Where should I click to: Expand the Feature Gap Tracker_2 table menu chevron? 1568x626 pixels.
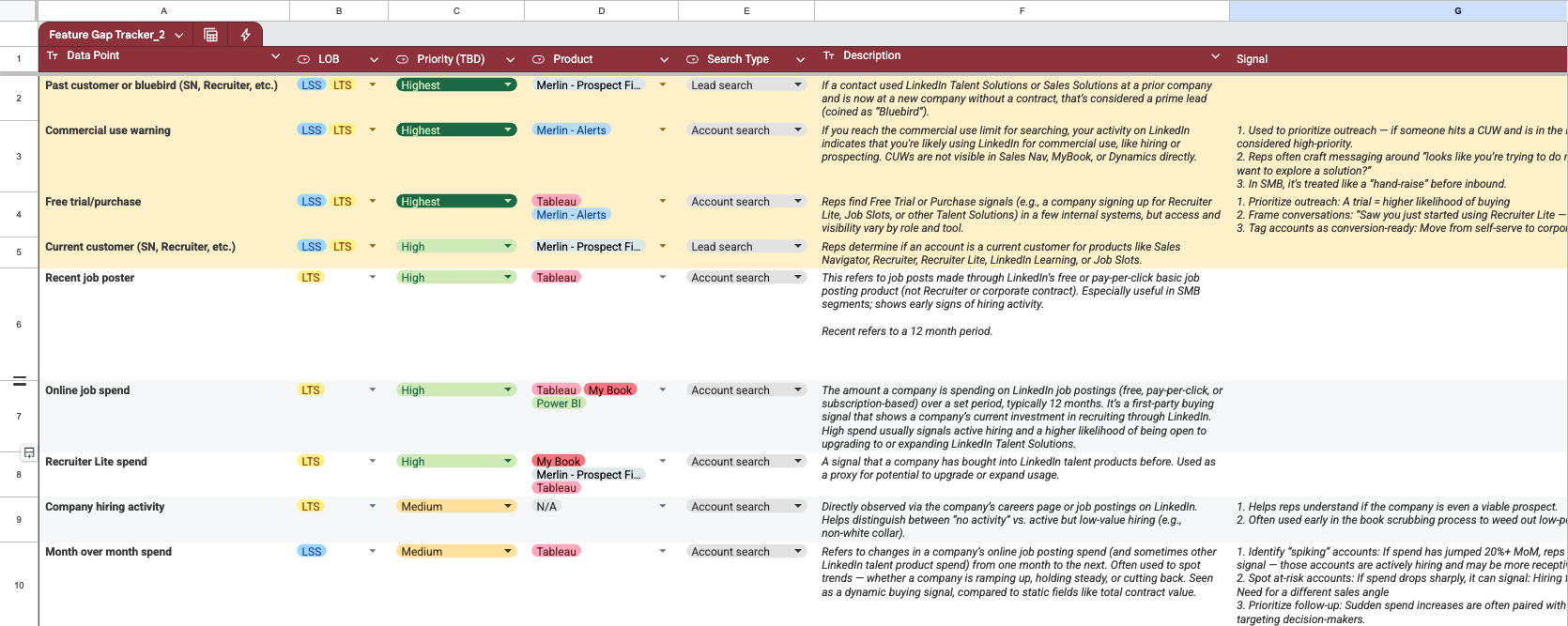tap(179, 35)
